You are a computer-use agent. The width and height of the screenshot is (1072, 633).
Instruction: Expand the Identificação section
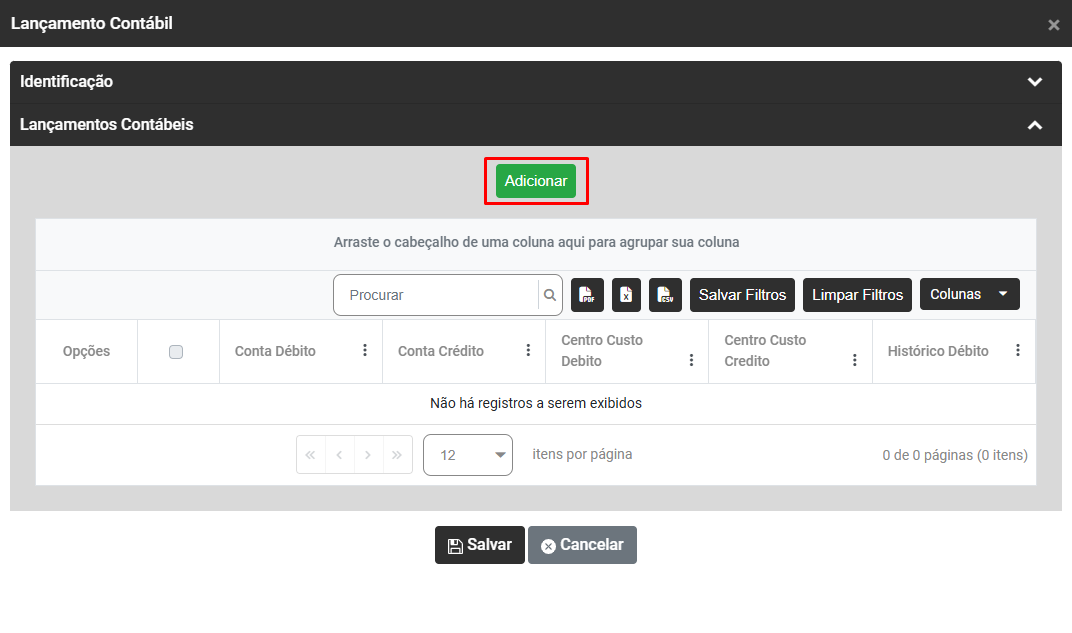coord(1035,82)
